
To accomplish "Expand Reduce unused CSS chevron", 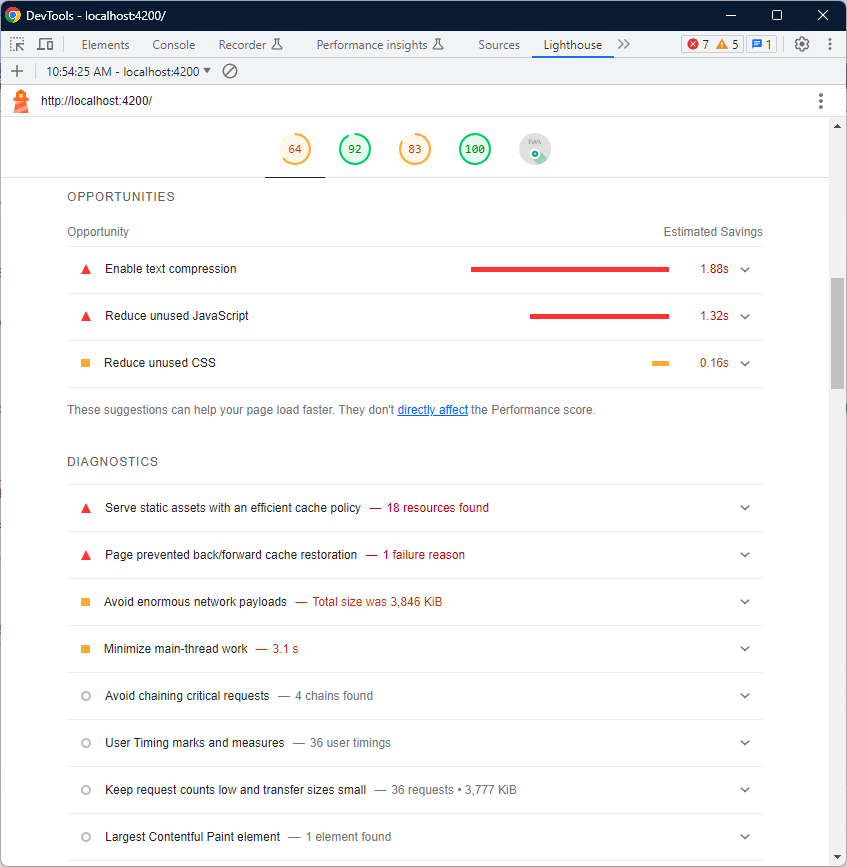I will [x=745, y=364].
